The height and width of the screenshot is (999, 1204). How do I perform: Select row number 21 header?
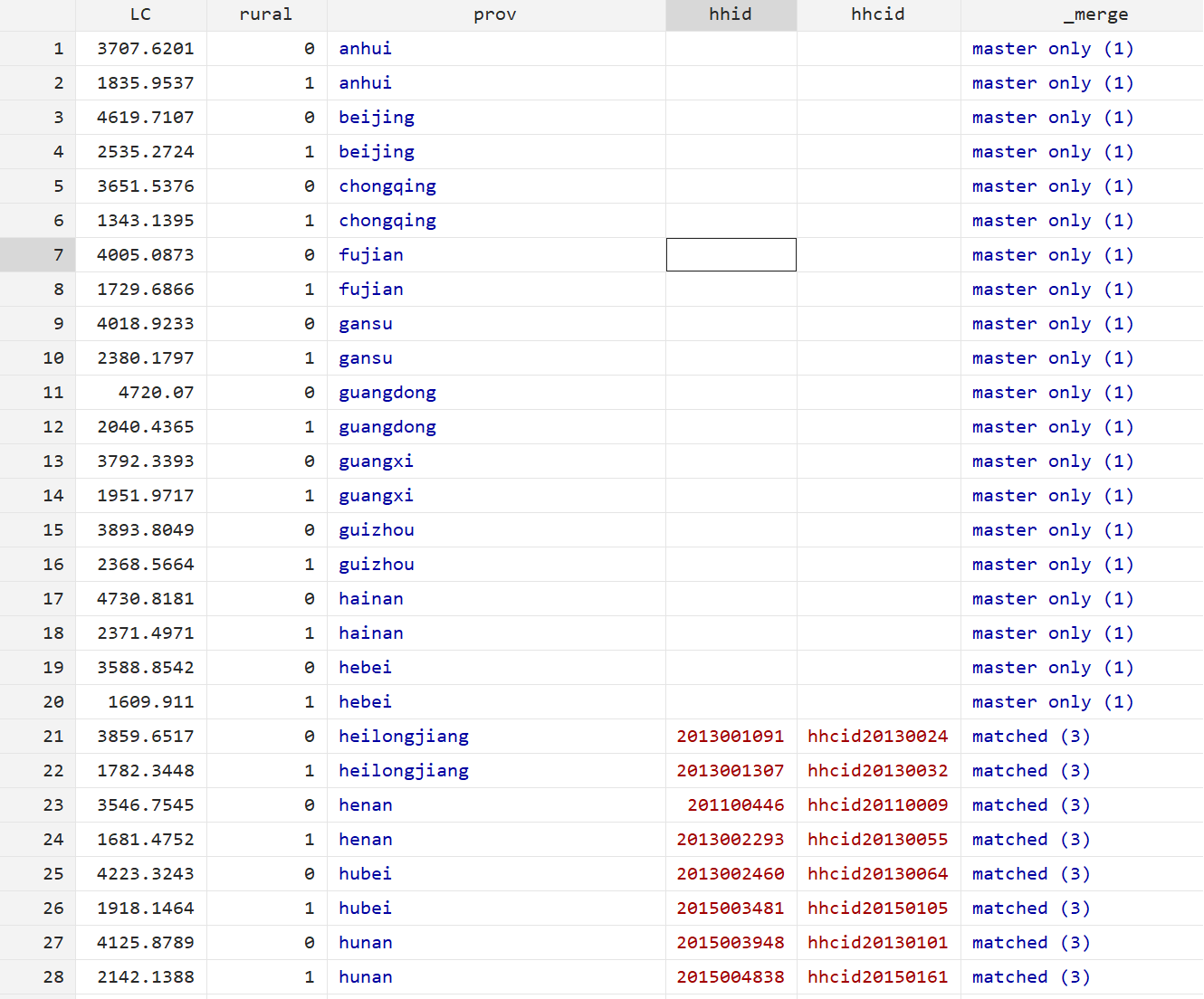point(38,737)
